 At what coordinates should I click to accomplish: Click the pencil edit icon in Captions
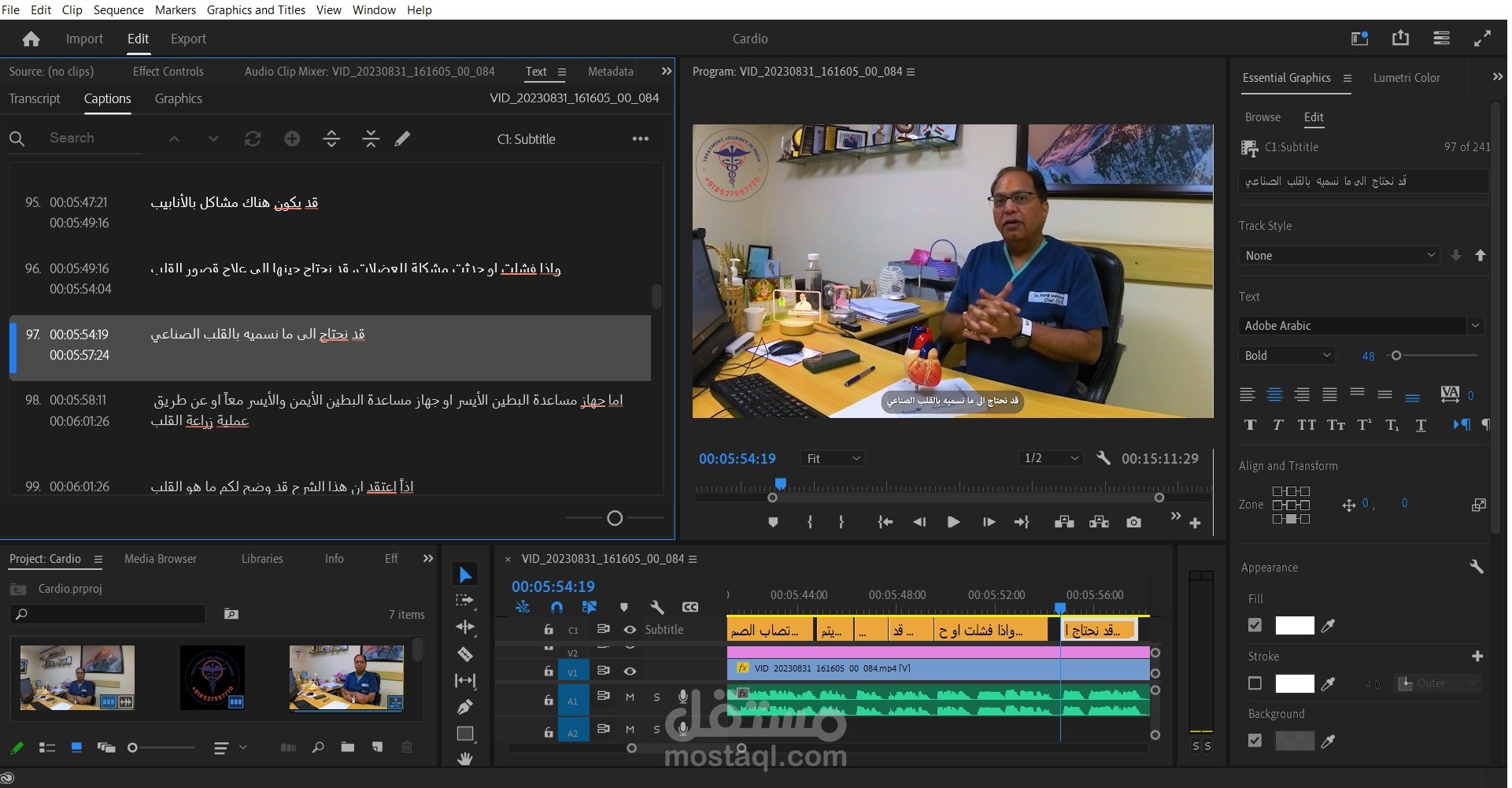402,139
